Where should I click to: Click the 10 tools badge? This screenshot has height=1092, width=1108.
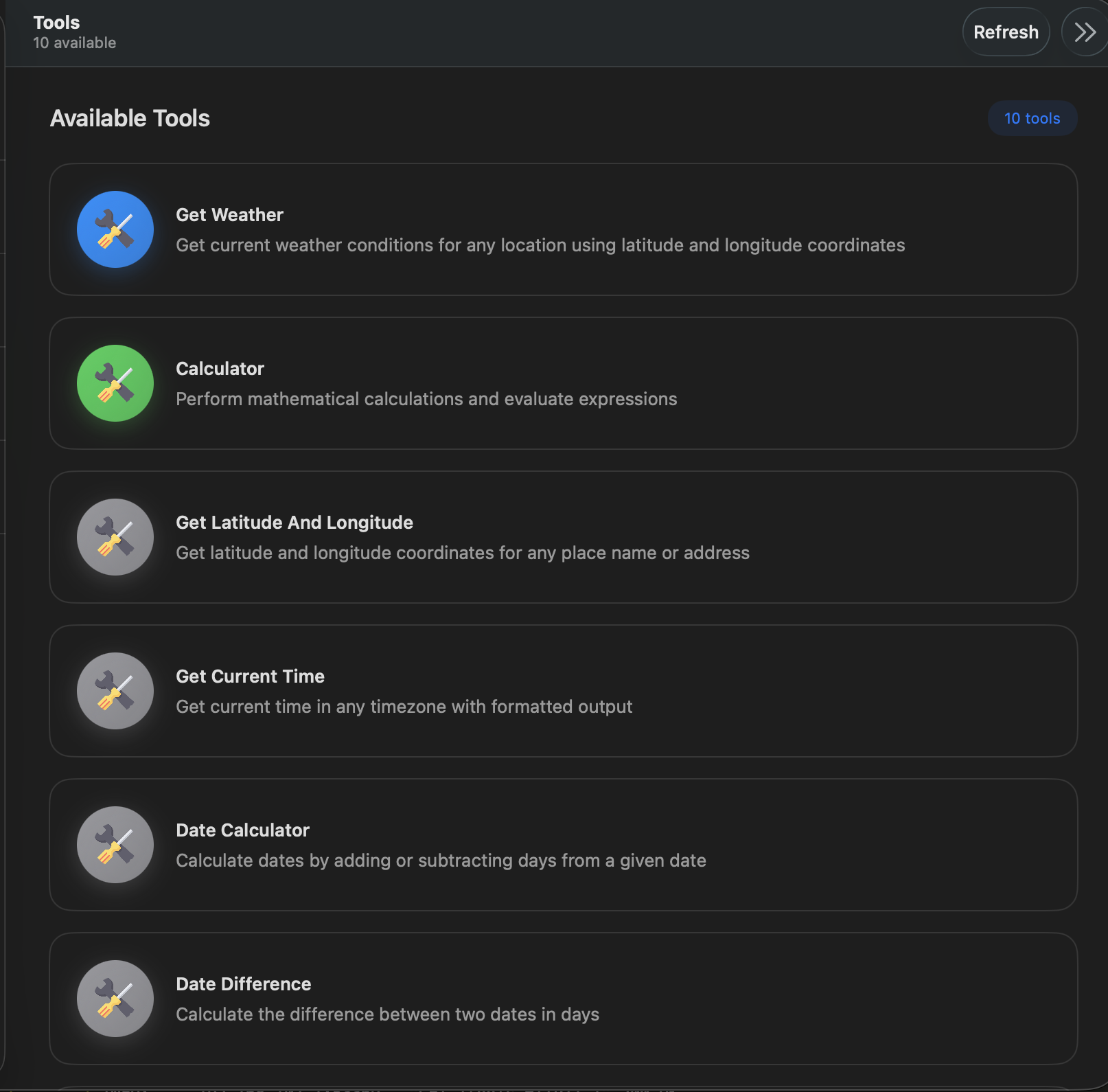pyautogui.click(x=1032, y=118)
